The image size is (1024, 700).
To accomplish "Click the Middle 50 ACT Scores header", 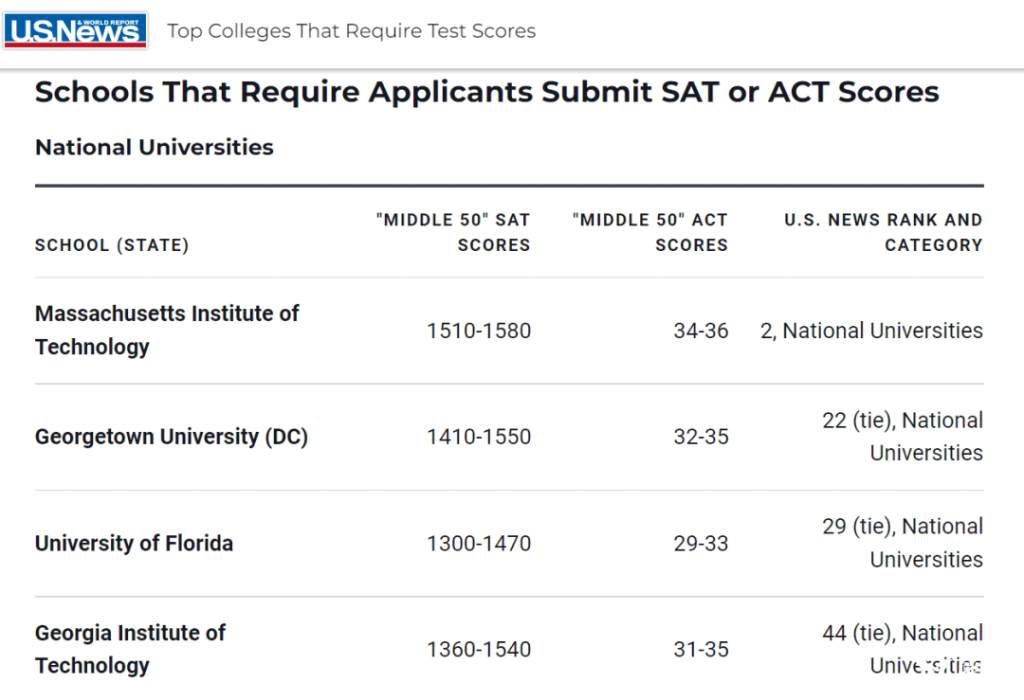I will click(x=650, y=232).
